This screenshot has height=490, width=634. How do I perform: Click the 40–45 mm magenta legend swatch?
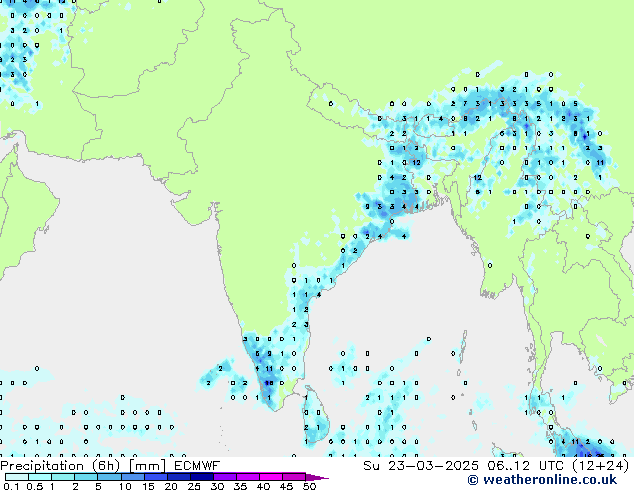coord(271,477)
